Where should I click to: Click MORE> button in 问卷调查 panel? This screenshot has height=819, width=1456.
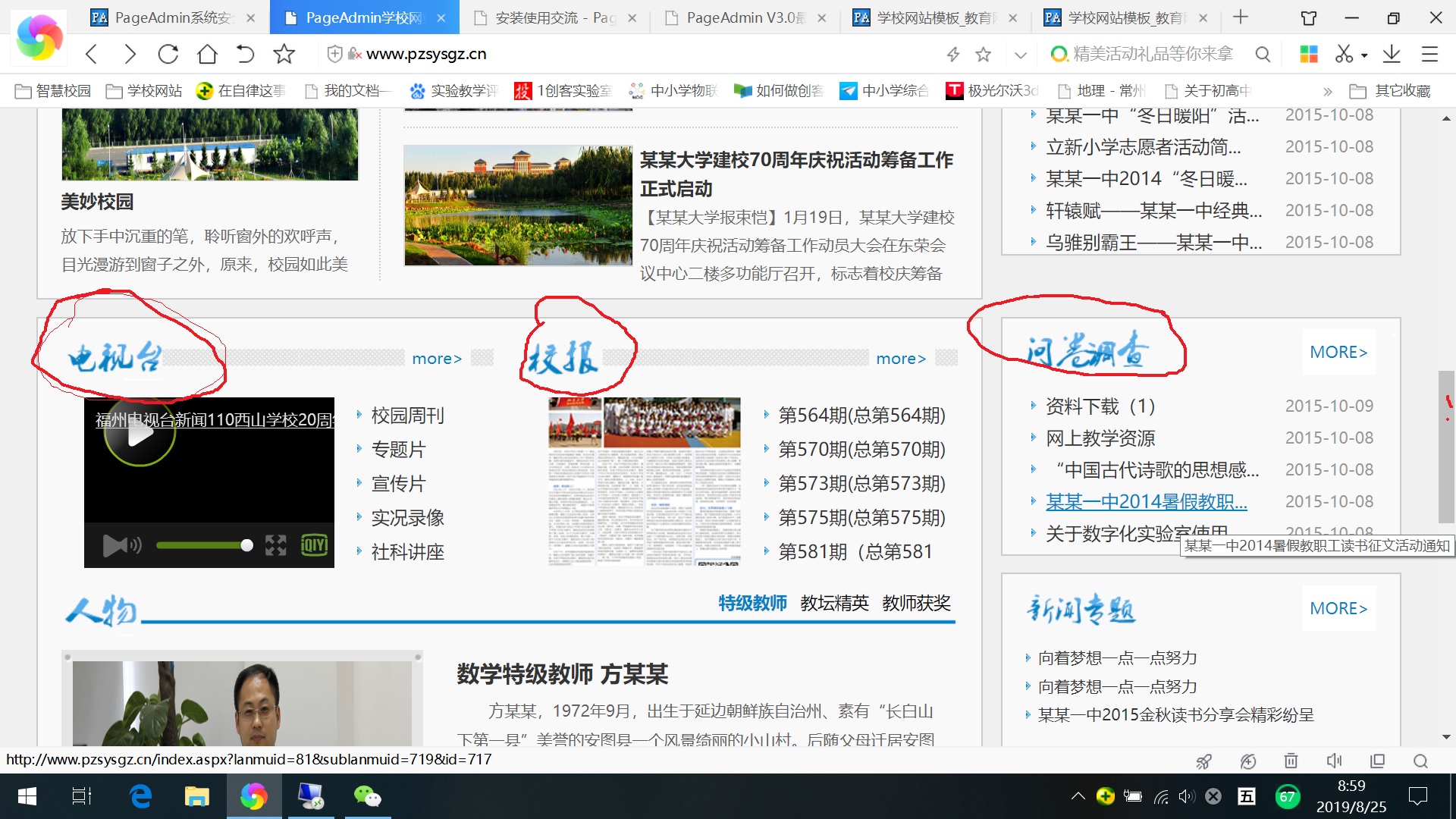tap(1338, 352)
